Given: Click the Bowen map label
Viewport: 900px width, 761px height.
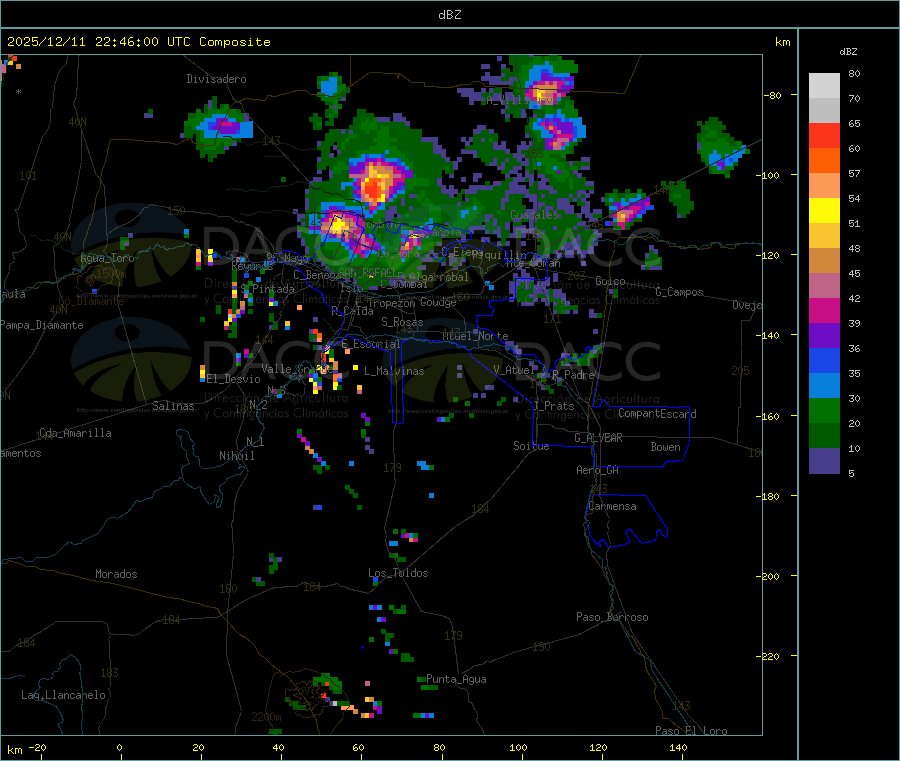Looking at the screenshot, I should pyautogui.click(x=665, y=447).
